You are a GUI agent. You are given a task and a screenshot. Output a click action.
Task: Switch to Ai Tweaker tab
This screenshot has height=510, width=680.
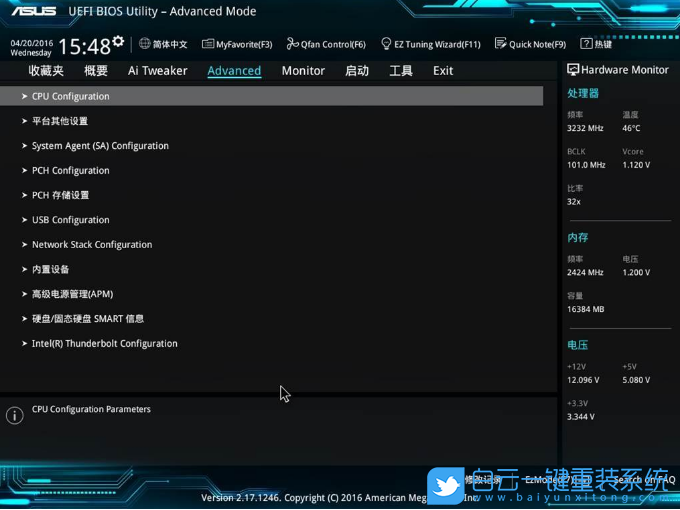coord(157,71)
